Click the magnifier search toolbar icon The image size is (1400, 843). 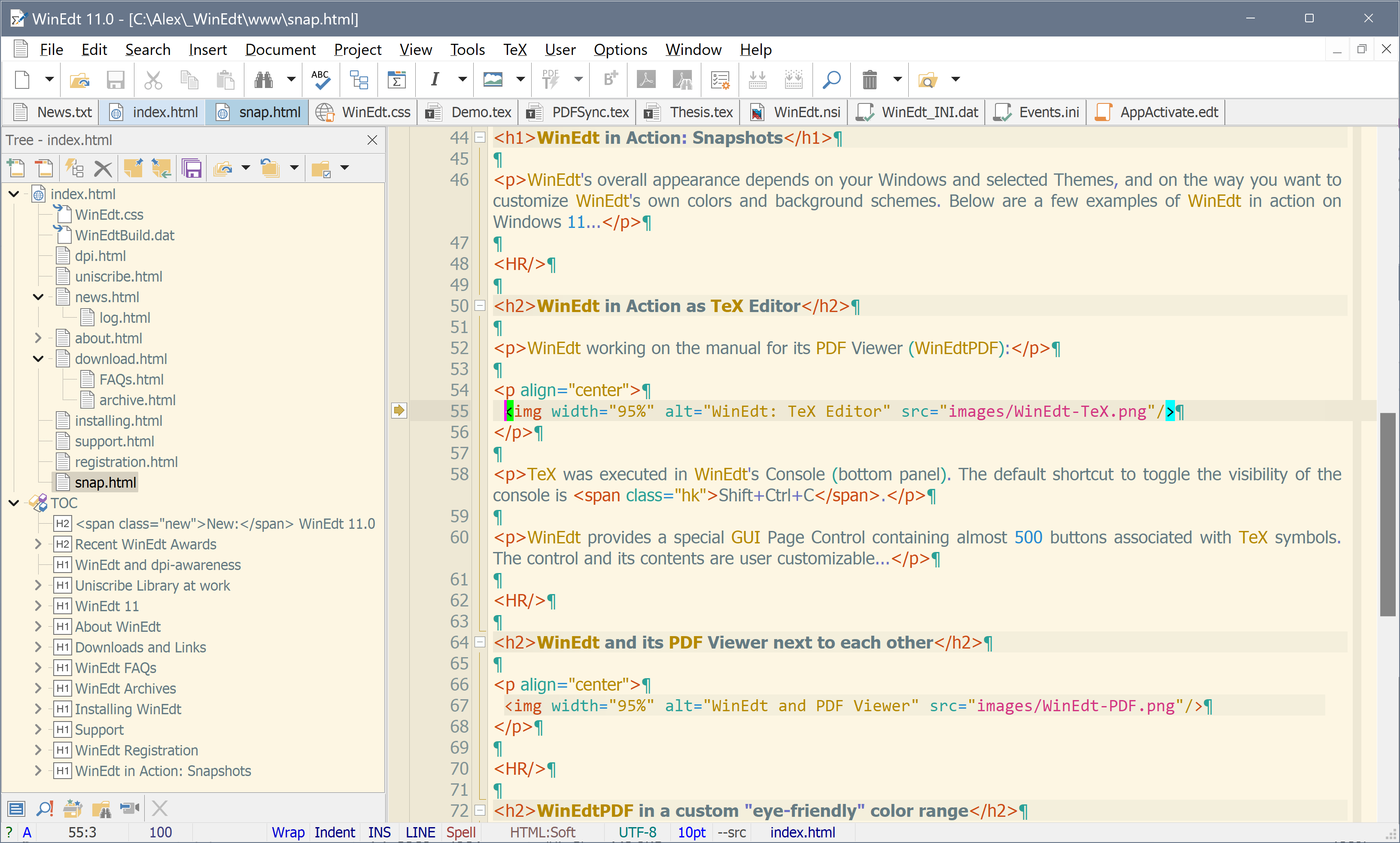[831, 79]
